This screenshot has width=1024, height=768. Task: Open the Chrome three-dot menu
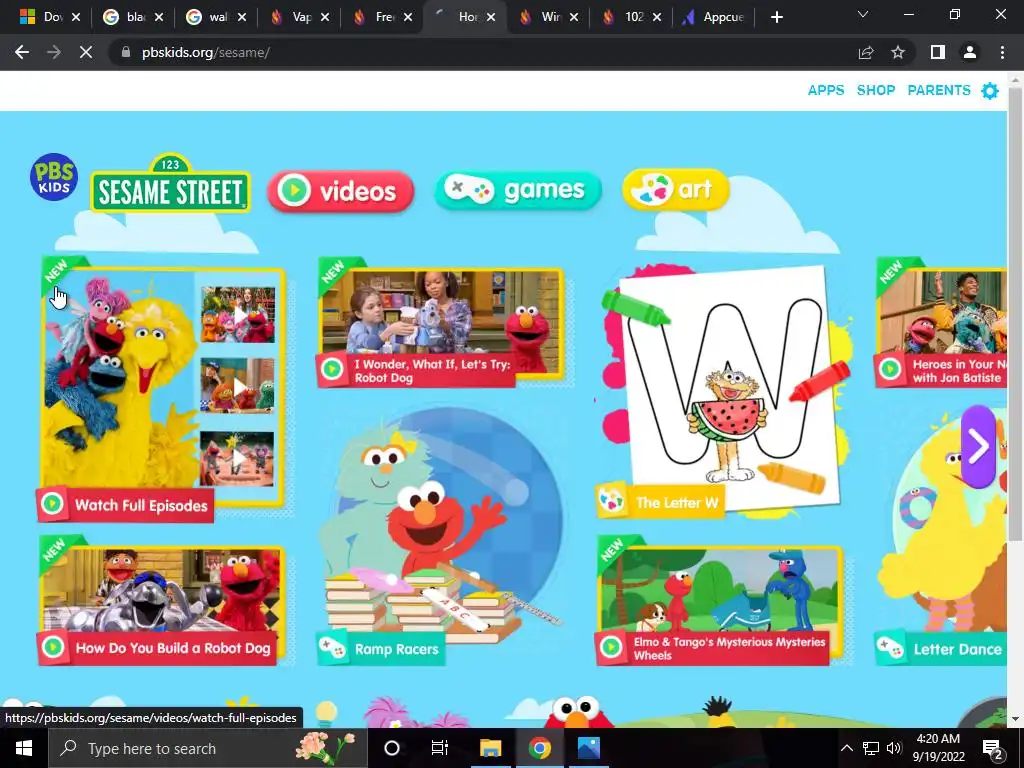click(1002, 52)
